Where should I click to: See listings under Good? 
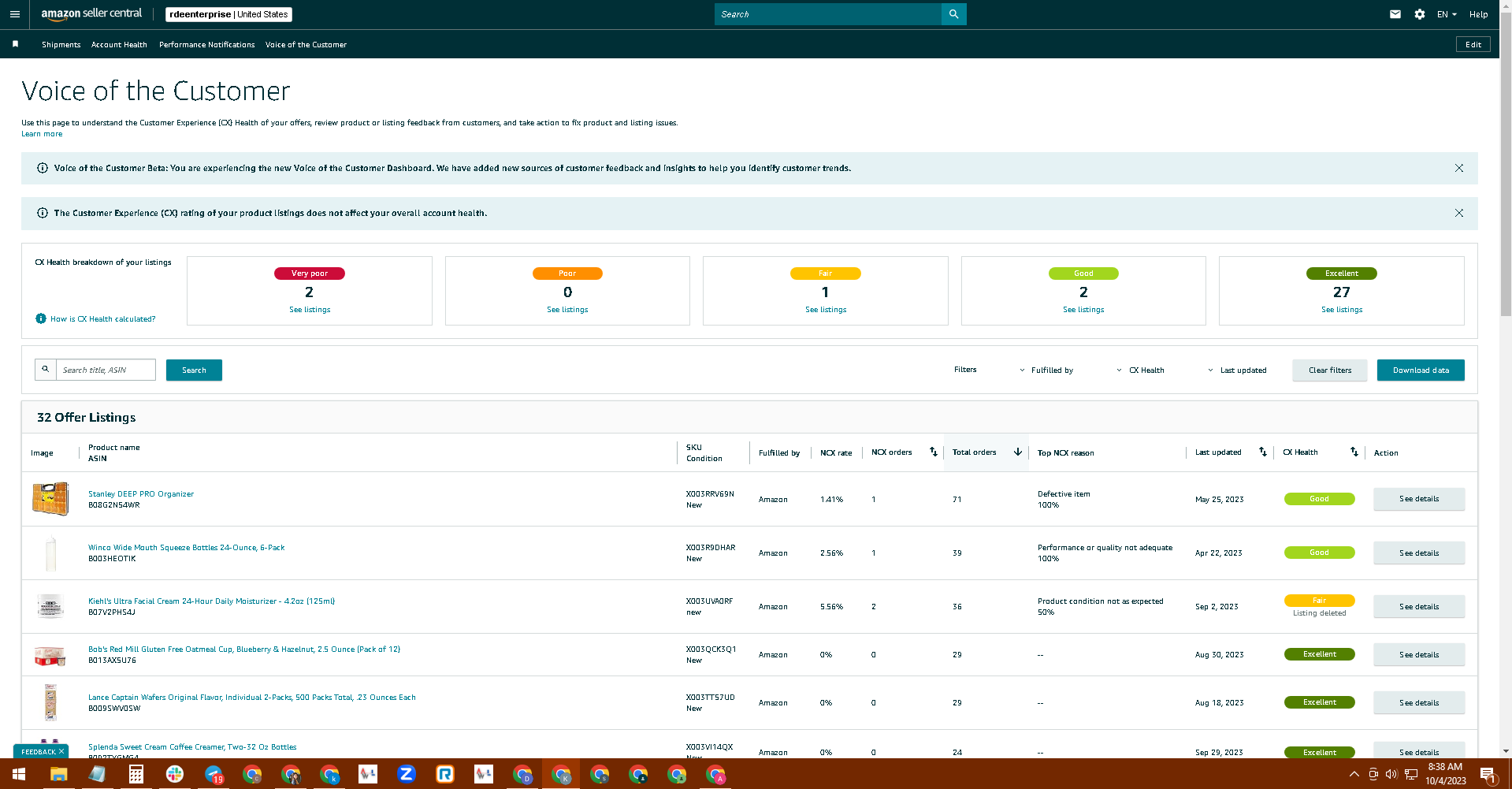click(x=1083, y=310)
